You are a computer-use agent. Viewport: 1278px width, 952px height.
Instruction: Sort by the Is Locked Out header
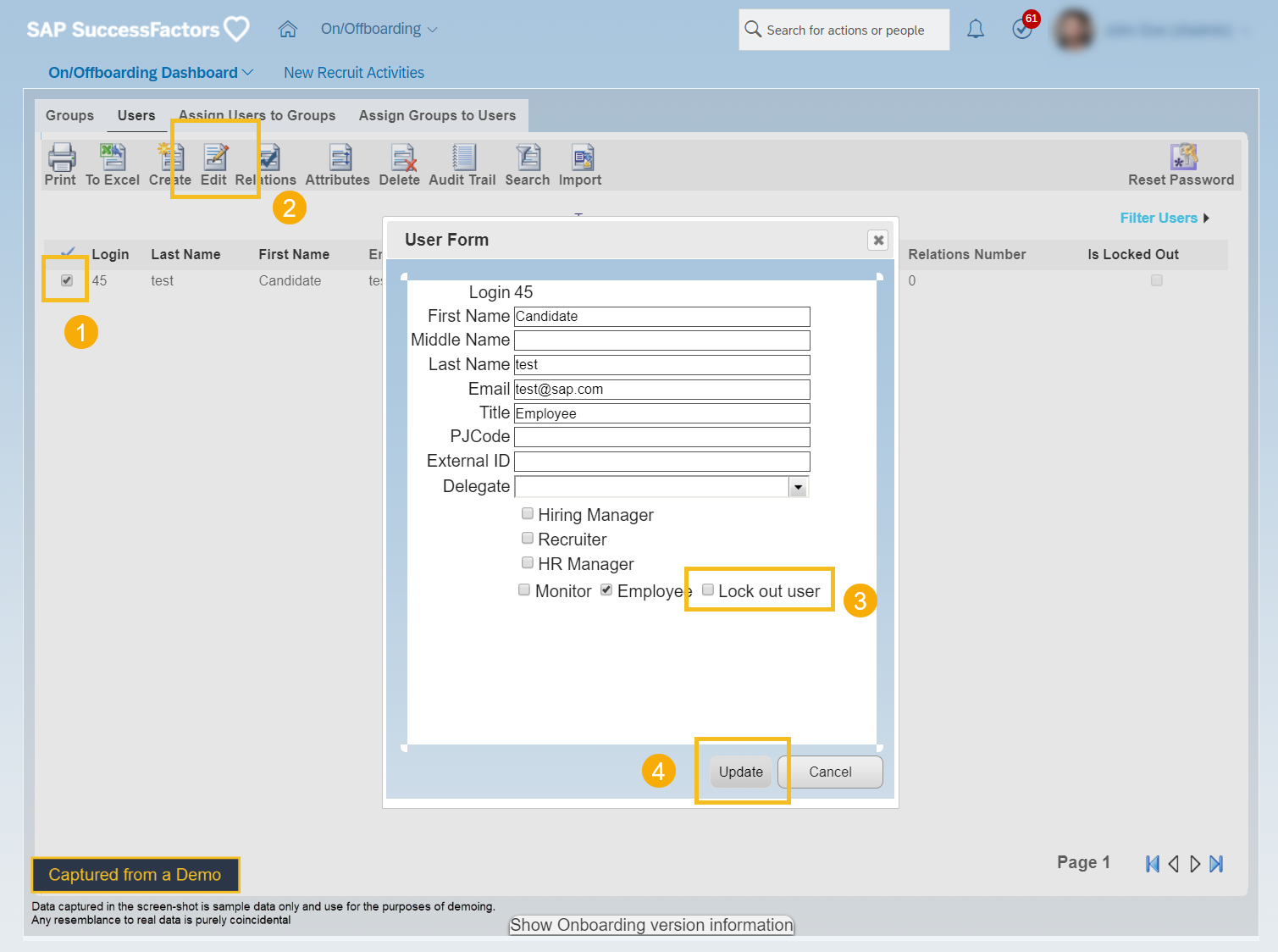pos(1133,255)
